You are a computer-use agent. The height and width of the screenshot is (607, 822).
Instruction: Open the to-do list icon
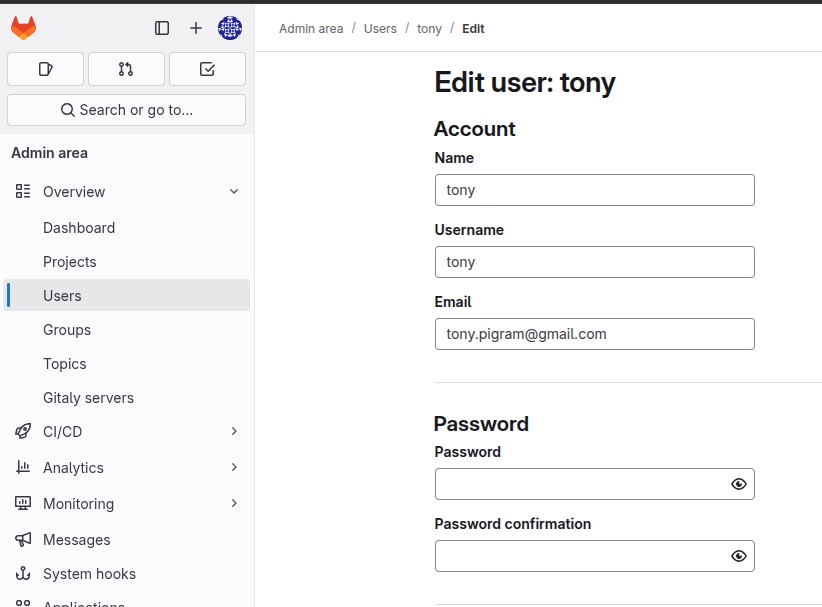(207, 69)
